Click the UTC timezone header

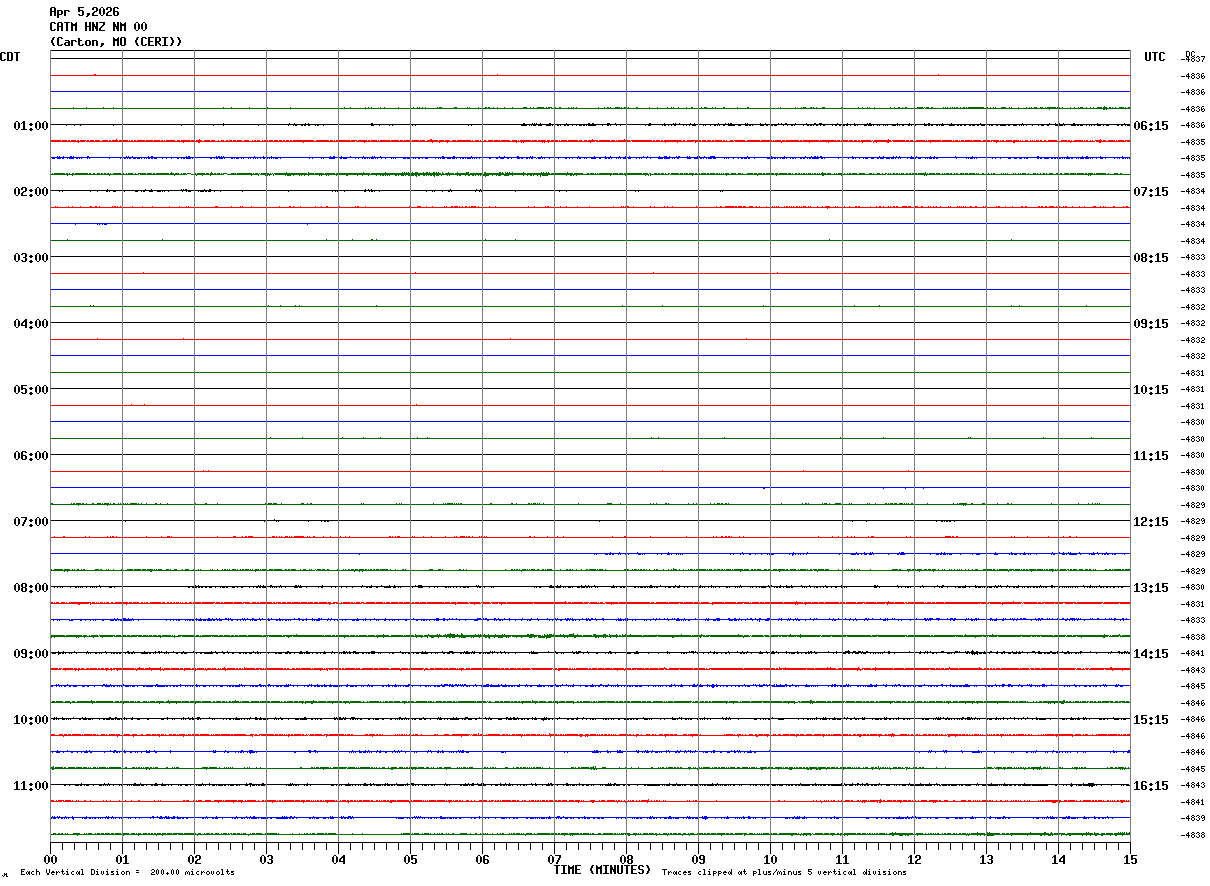tap(1155, 57)
